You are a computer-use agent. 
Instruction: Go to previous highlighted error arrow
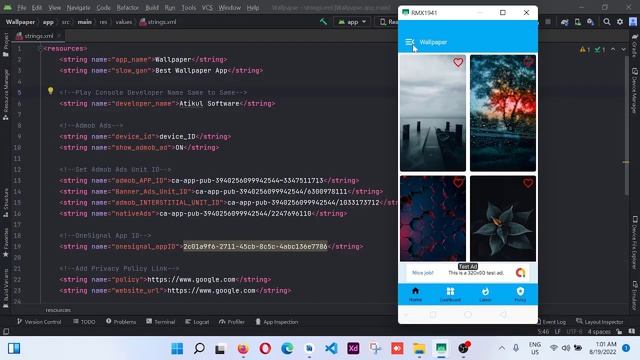tap(613, 49)
